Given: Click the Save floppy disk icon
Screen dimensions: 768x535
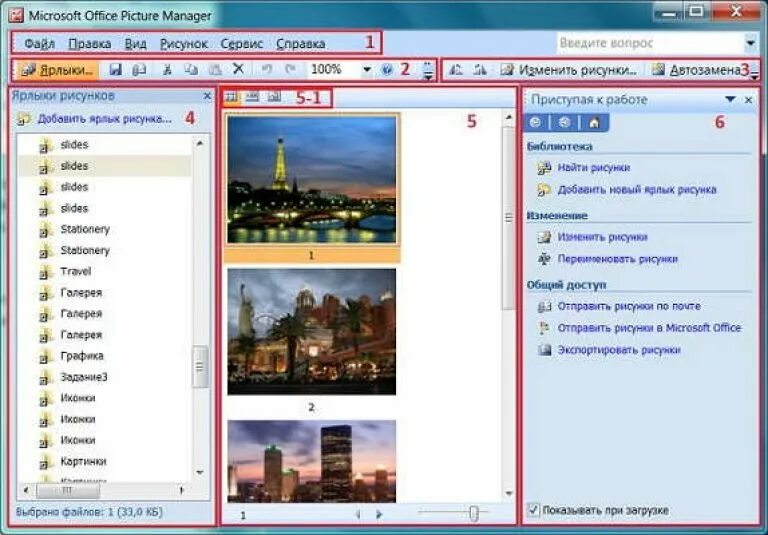Looking at the screenshot, I should point(116,70).
